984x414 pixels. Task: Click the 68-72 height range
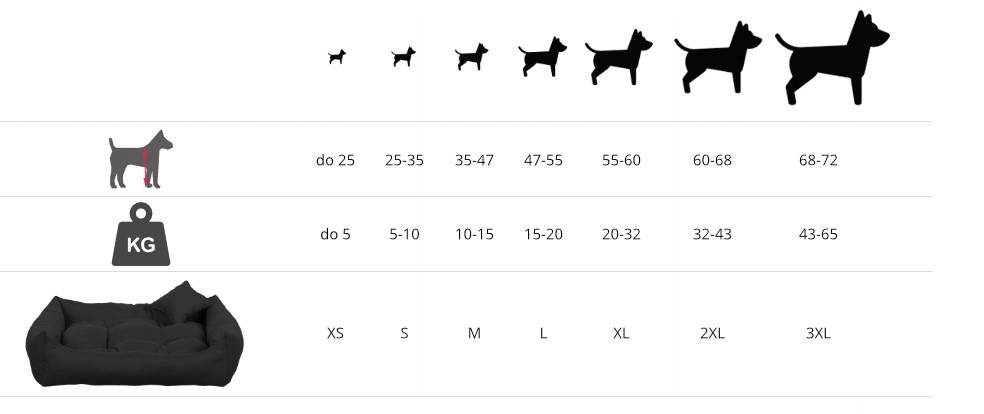tap(818, 161)
